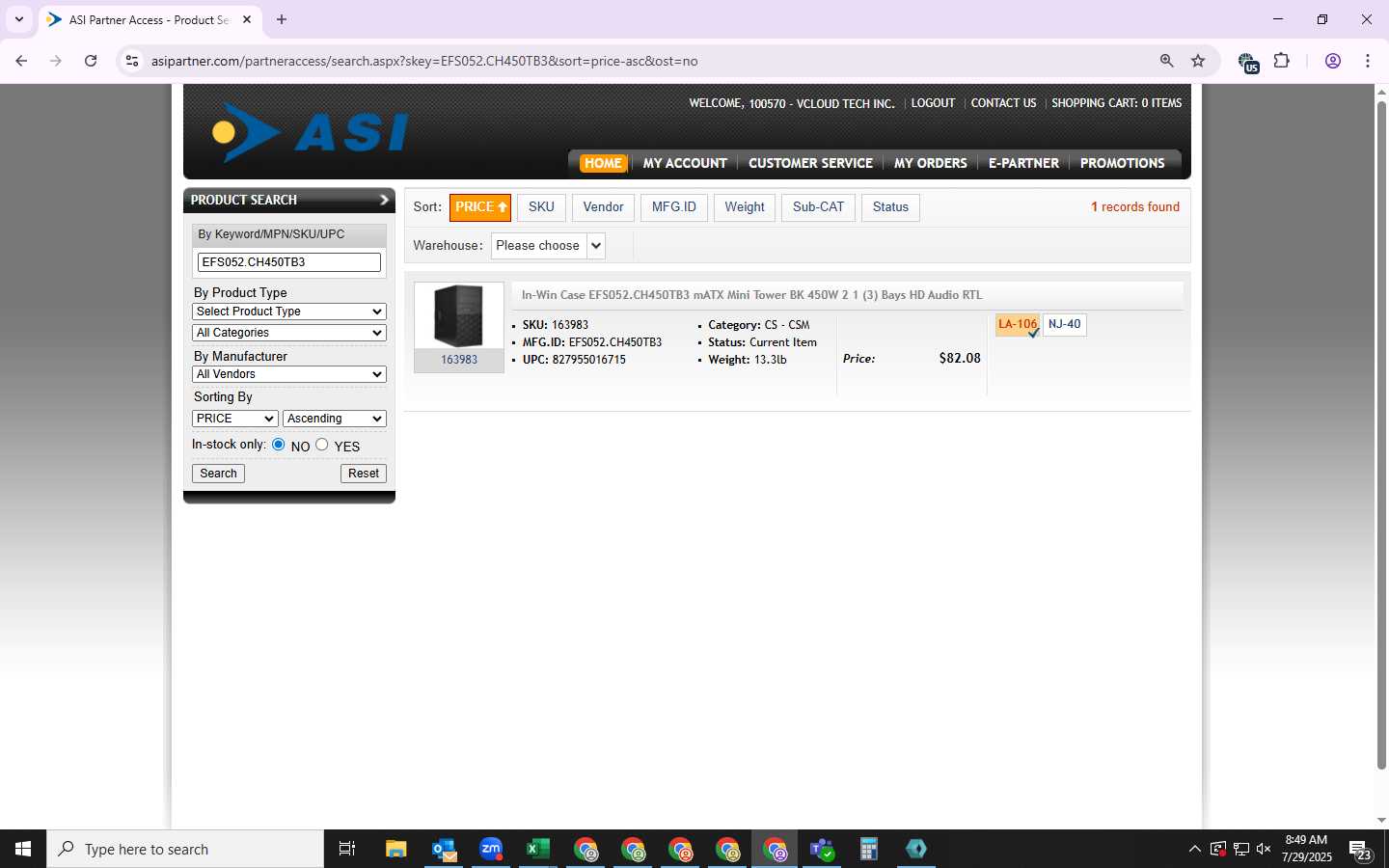Open Calculator from the taskbar

[869, 849]
